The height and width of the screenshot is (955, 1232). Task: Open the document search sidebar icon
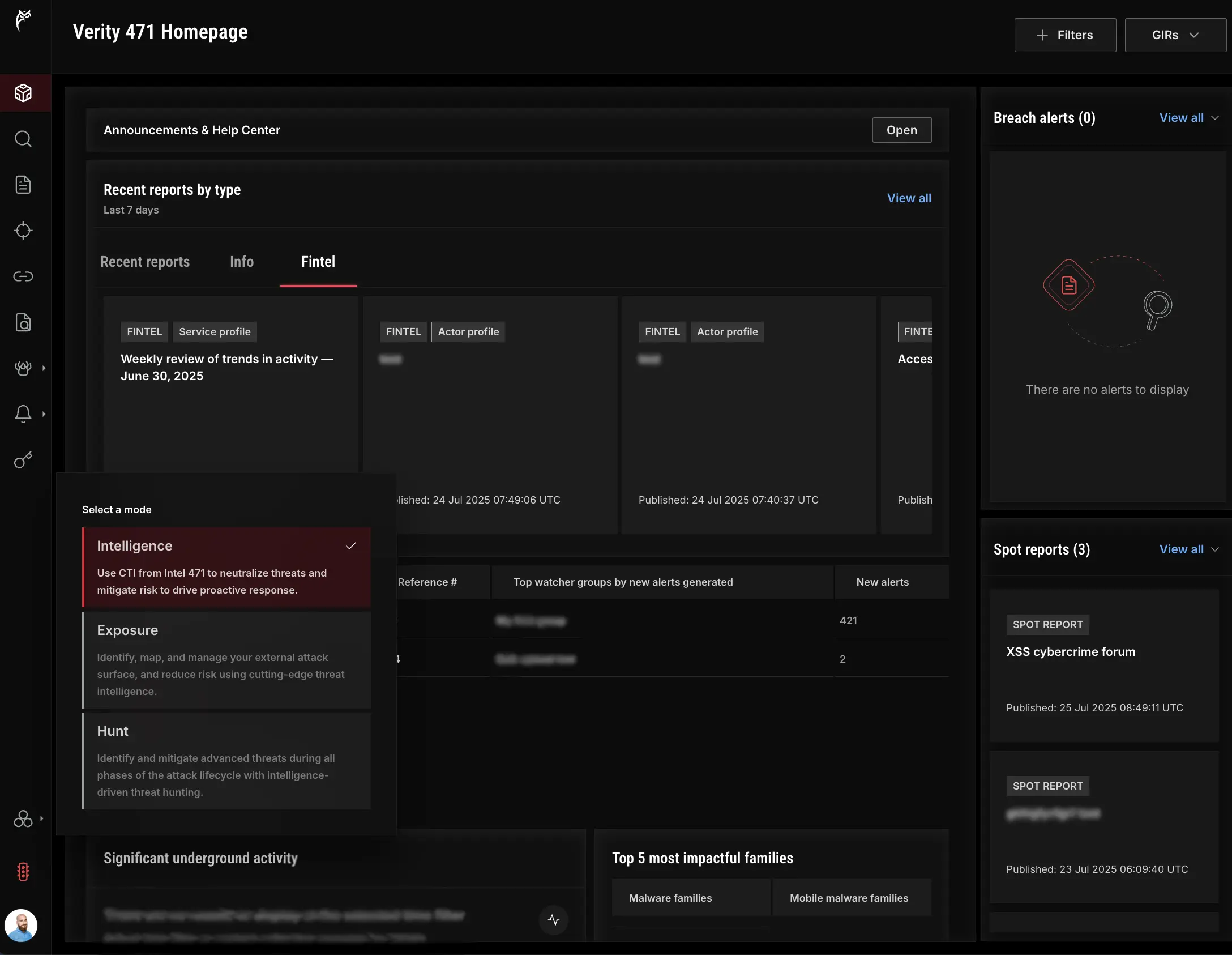coord(23,322)
